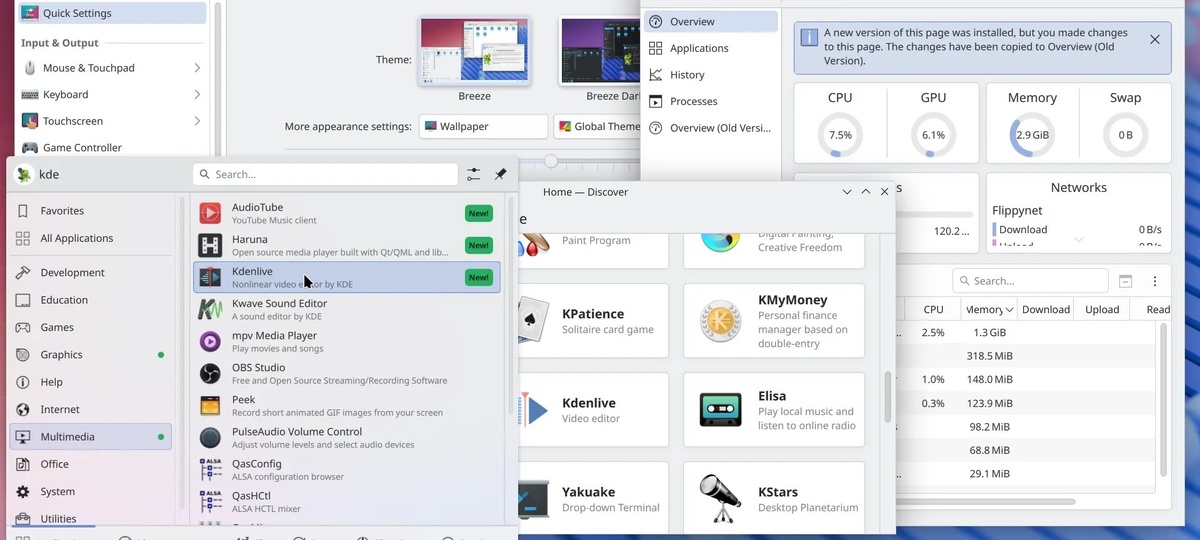Select Favorites category in launcher
Viewport: 1200px width, 540px height.
(x=92, y=211)
